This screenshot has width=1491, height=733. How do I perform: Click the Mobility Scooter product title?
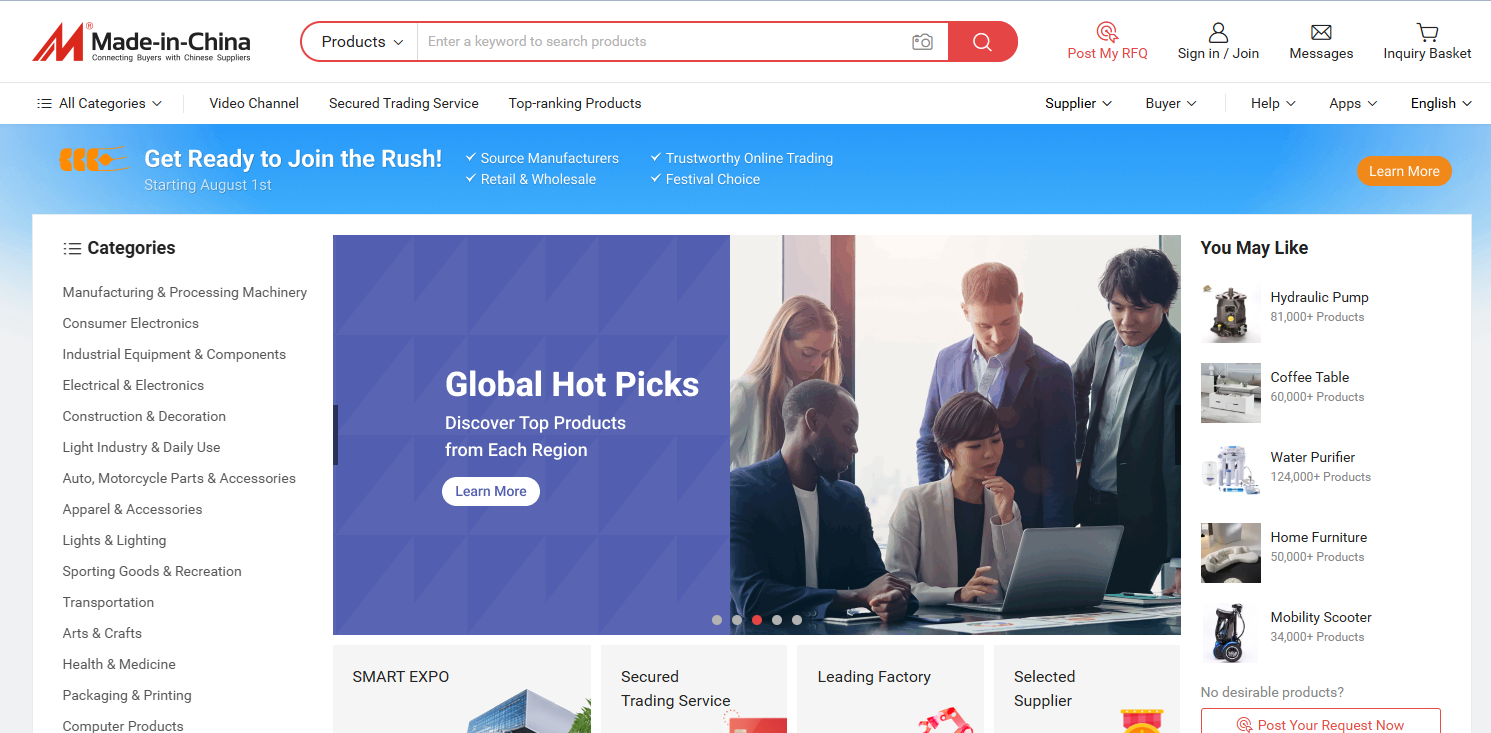point(1321,617)
